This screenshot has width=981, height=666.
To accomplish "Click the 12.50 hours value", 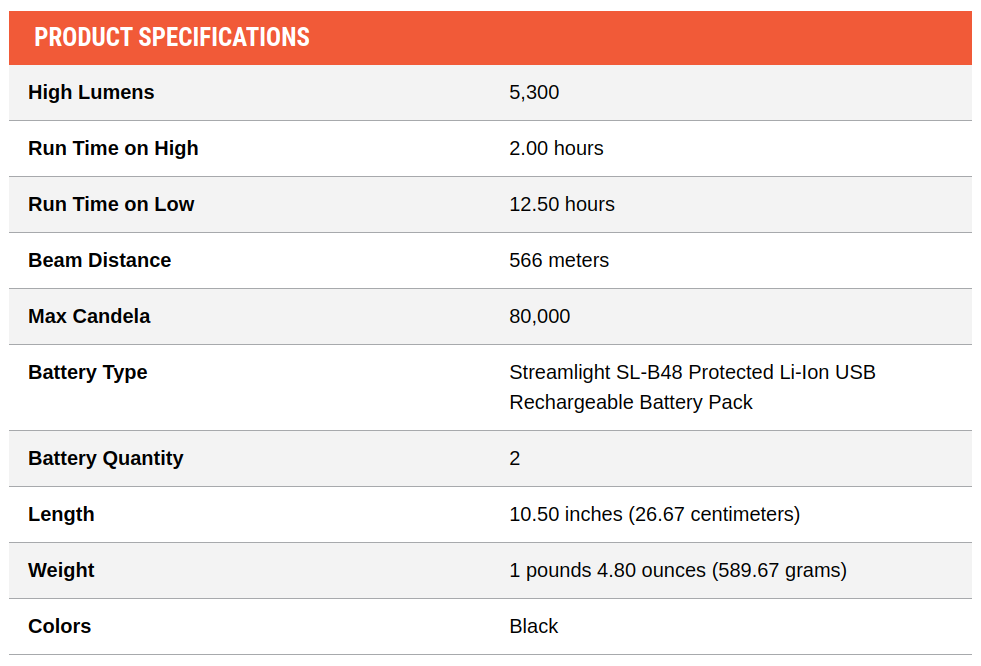I will click(x=562, y=204).
